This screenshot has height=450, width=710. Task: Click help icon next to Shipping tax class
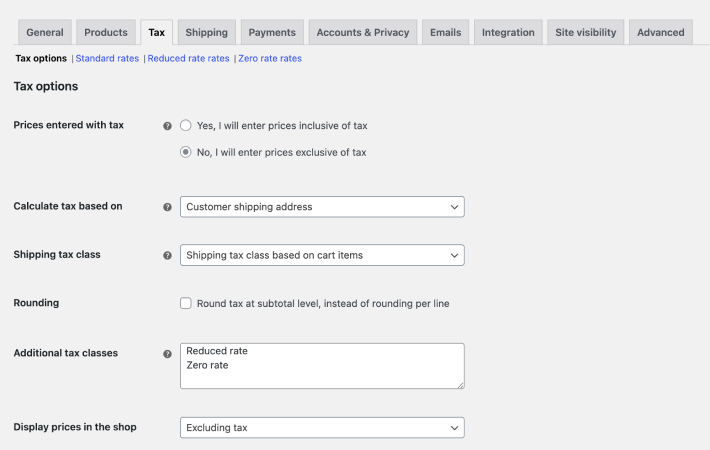(168, 255)
